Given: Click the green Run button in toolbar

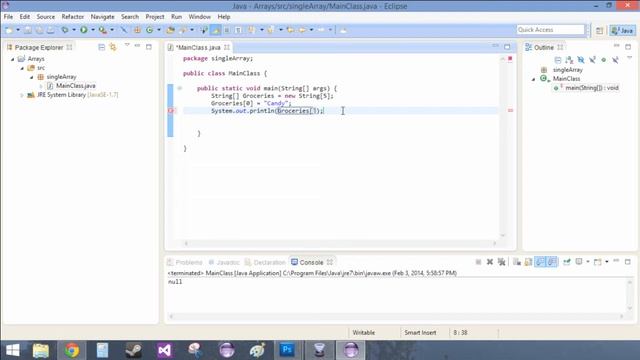Looking at the screenshot, I should pos(84,30).
